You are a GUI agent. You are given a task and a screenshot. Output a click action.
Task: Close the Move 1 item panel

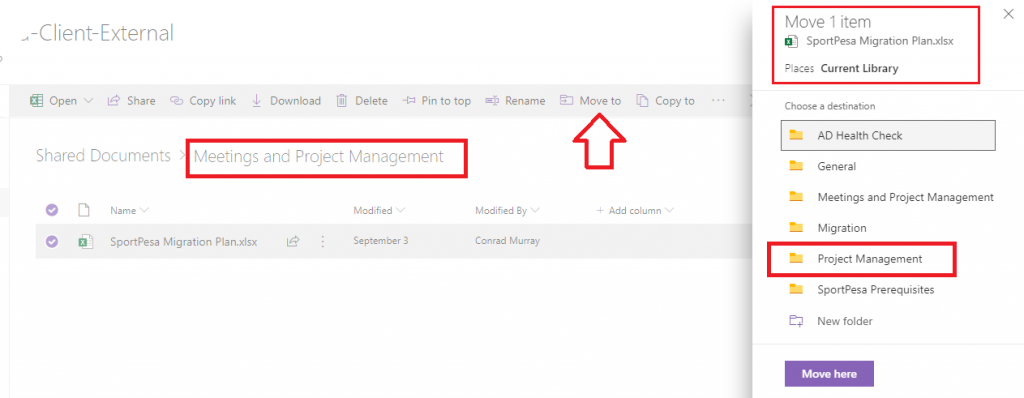1008,14
